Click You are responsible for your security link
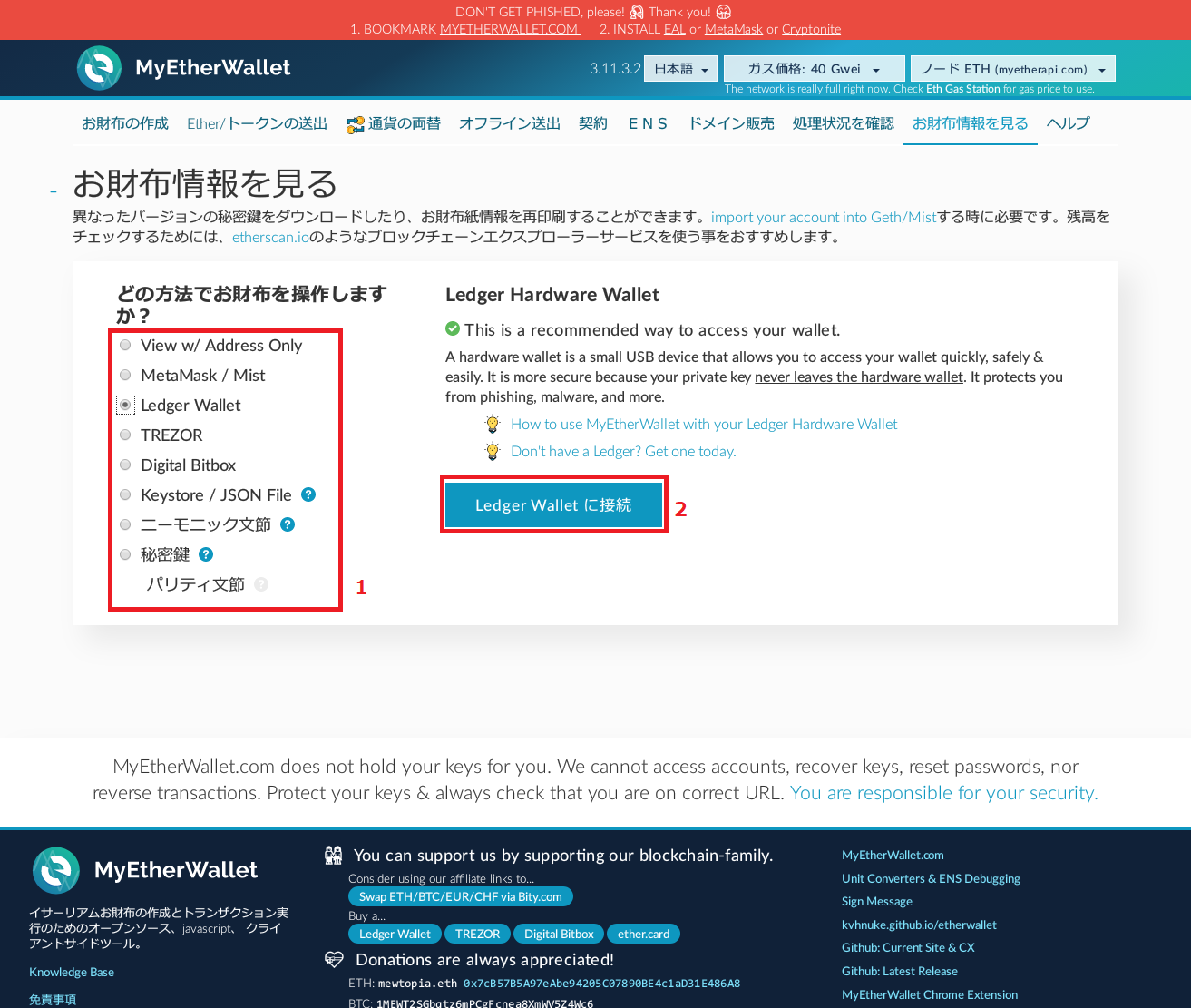 click(944, 792)
